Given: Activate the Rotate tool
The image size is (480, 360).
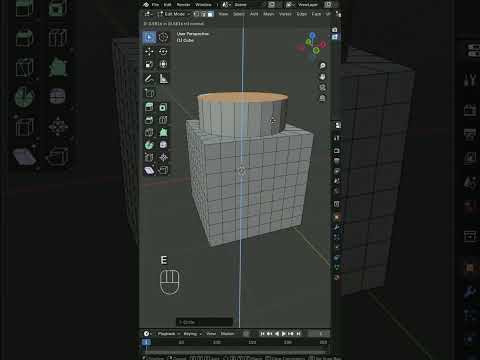Looking at the screenshot, I should coord(163,51).
